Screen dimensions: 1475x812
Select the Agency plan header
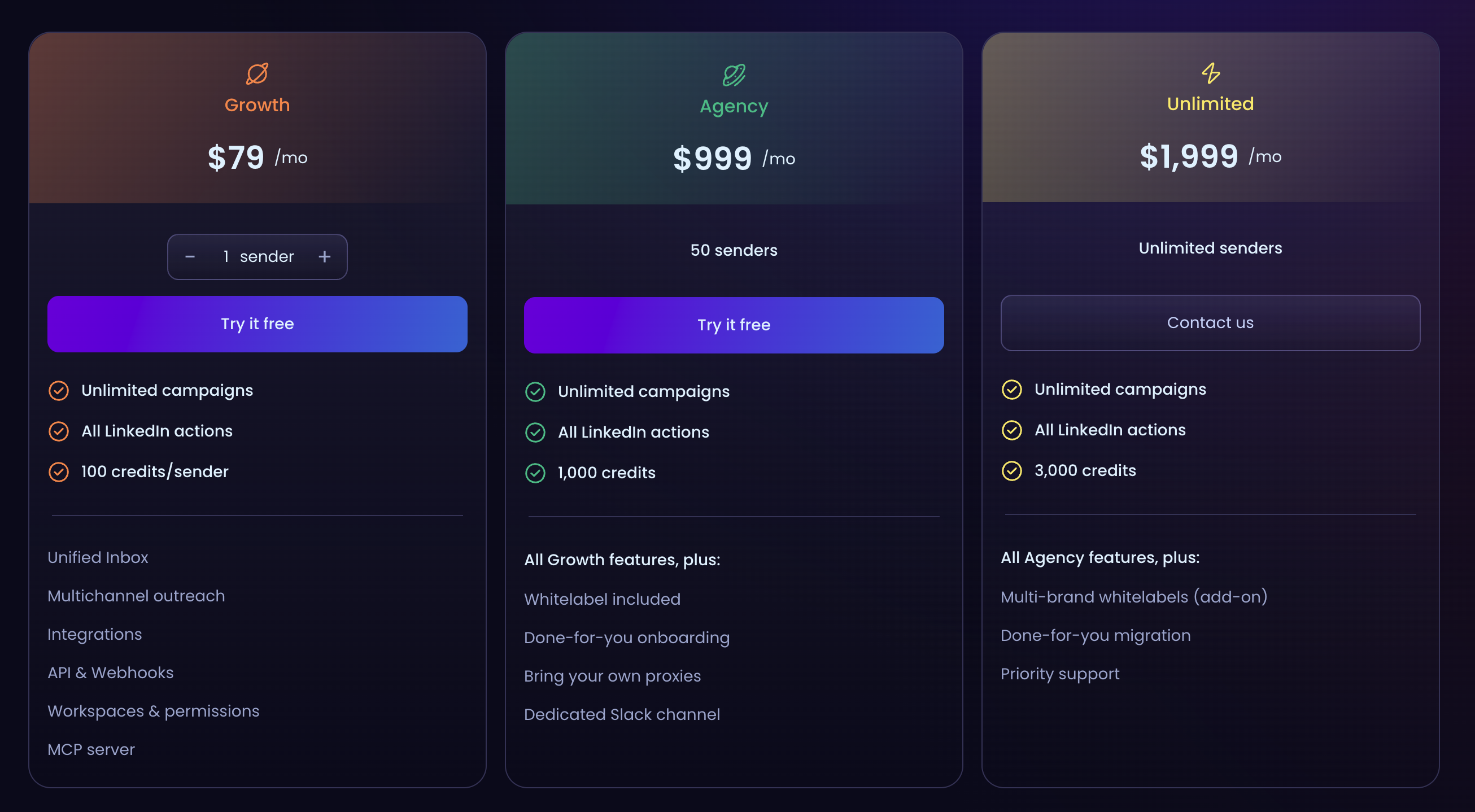pyautogui.click(x=734, y=106)
